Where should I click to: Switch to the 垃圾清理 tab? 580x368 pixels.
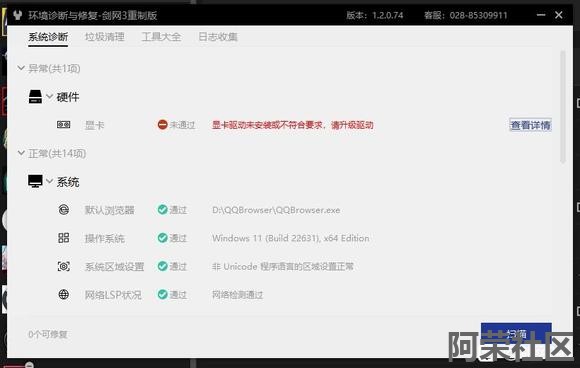105,37
